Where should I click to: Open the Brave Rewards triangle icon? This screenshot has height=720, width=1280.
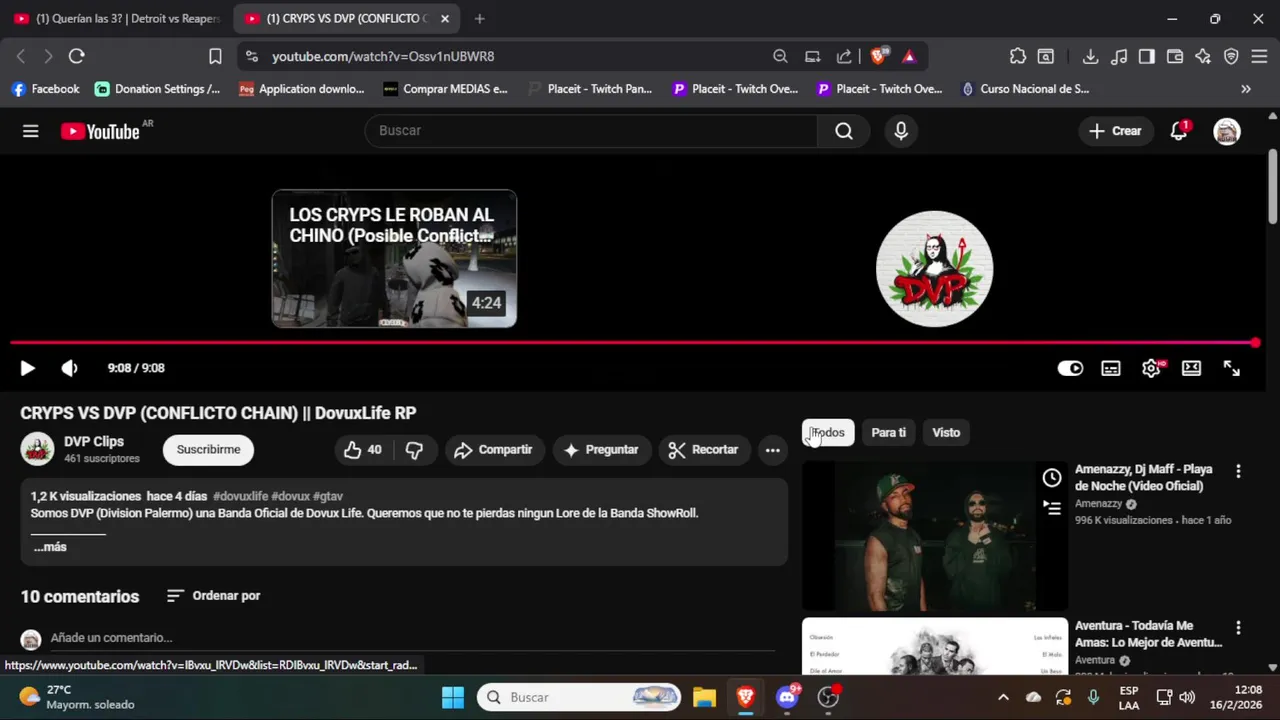click(909, 57)
